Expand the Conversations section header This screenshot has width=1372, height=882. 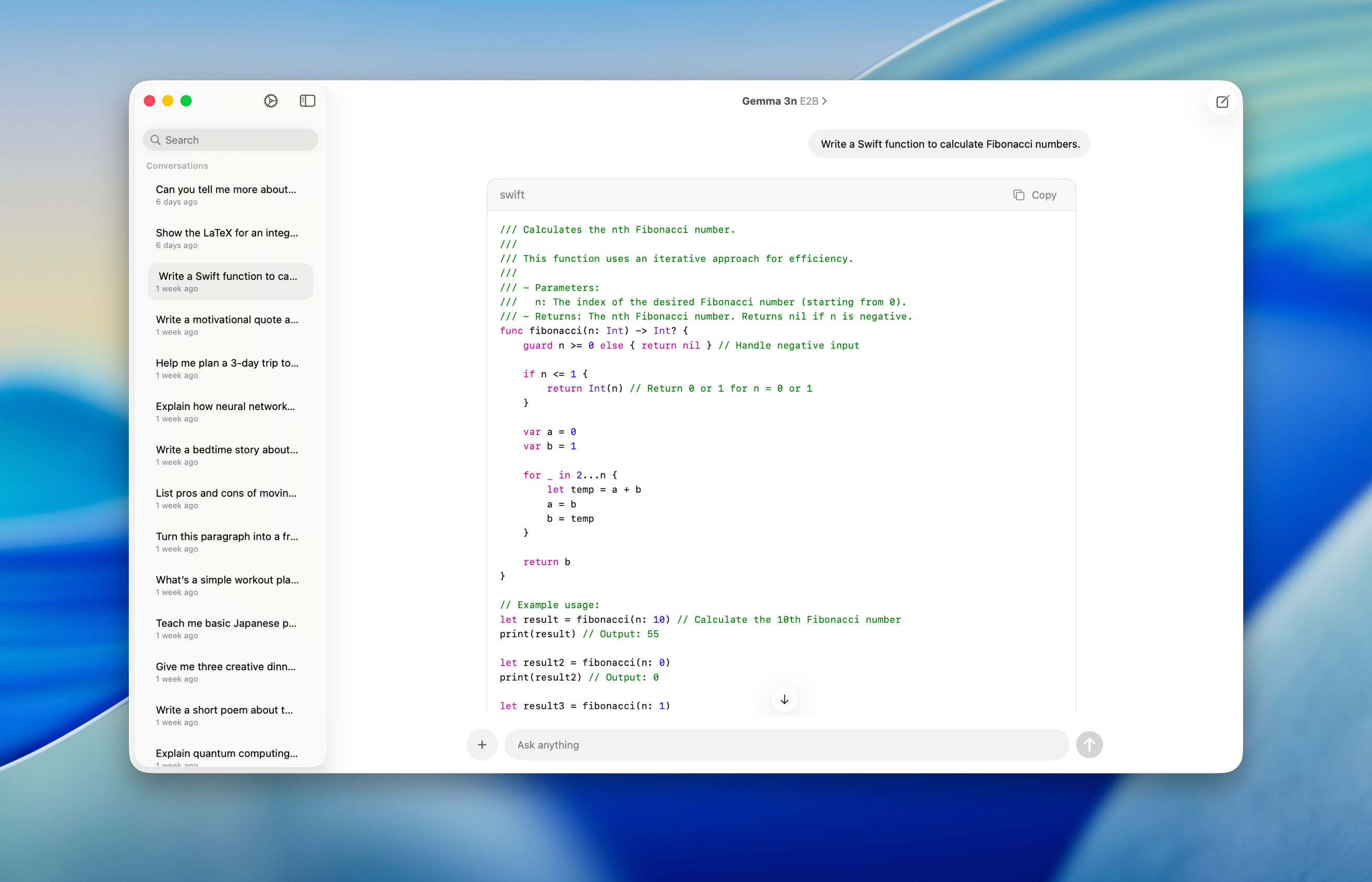coord(176,165)
